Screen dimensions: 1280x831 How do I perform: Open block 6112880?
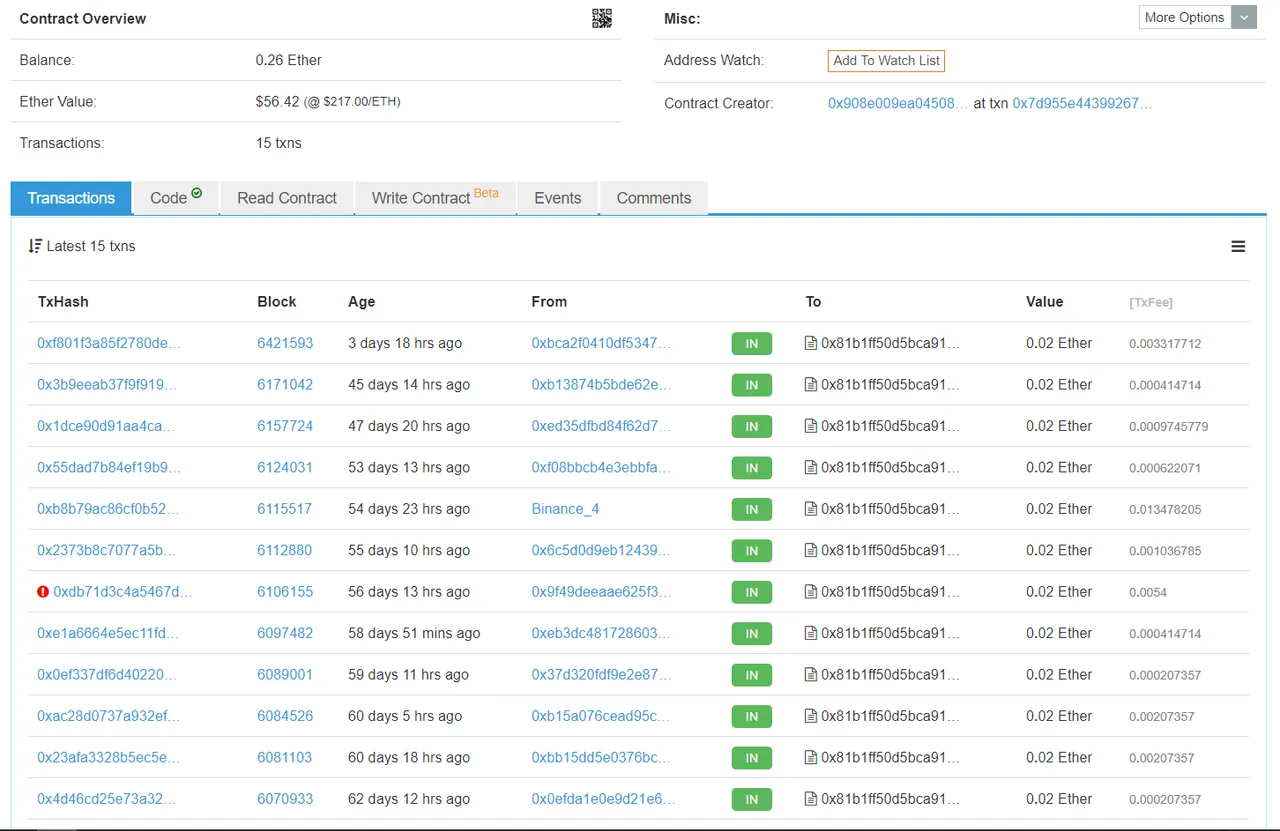pyautogui.click(x=285, y=551)
